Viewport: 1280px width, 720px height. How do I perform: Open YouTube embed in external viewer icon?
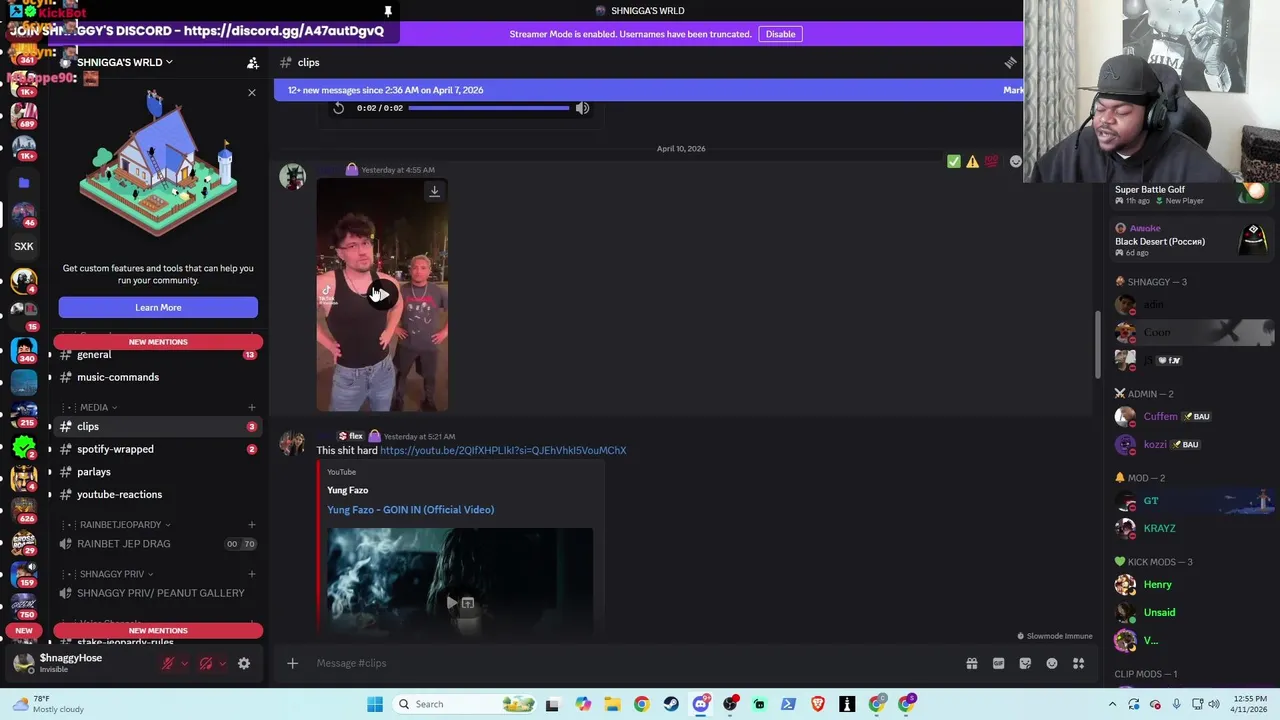(x=467, y=603)
